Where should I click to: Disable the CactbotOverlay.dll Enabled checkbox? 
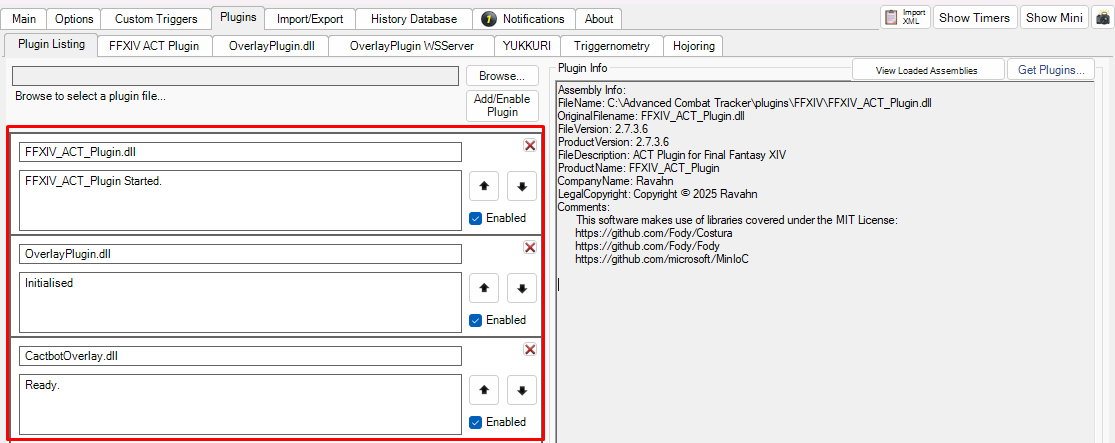(x=475, y=422)
